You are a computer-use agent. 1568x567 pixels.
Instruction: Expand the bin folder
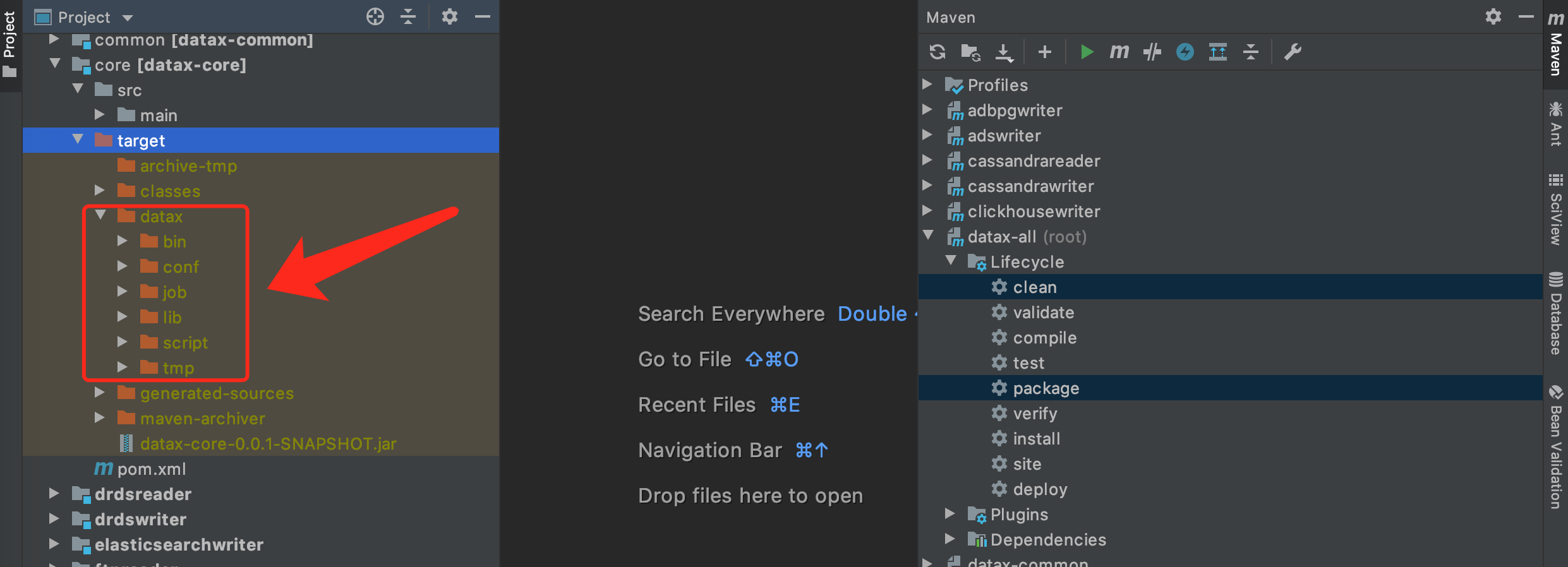pos(123,241)
